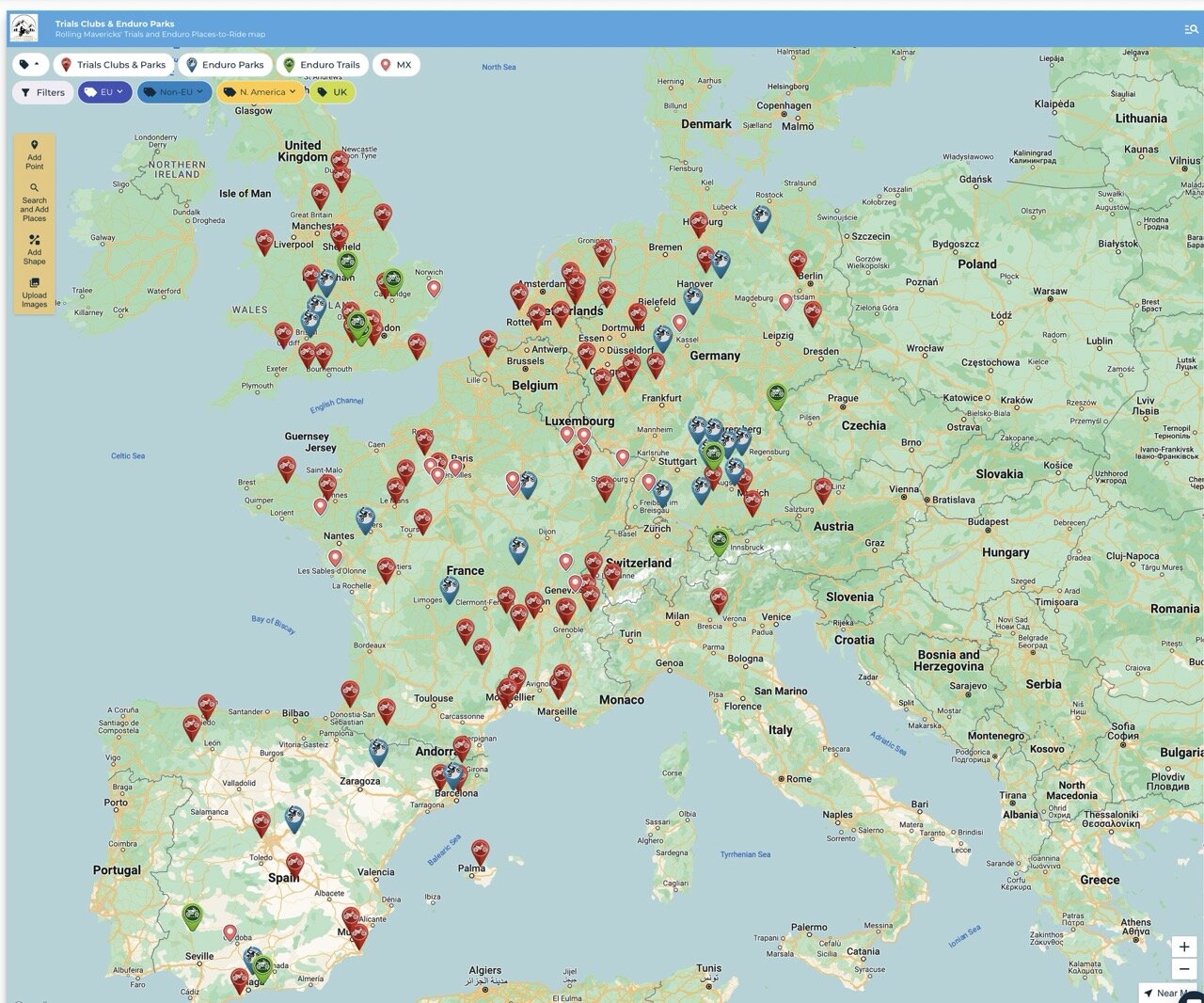Open Search and Add Places tool
Screen dimensions: 1204x1003
click(x=34, y=202)
